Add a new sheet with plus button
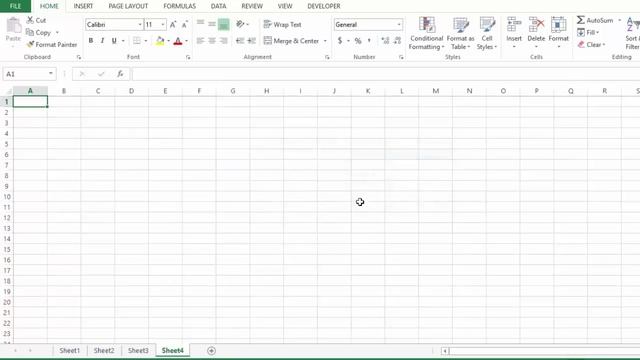Image resolution: width=640 pixels, height=360 pixels. click(x=211, y=351)
